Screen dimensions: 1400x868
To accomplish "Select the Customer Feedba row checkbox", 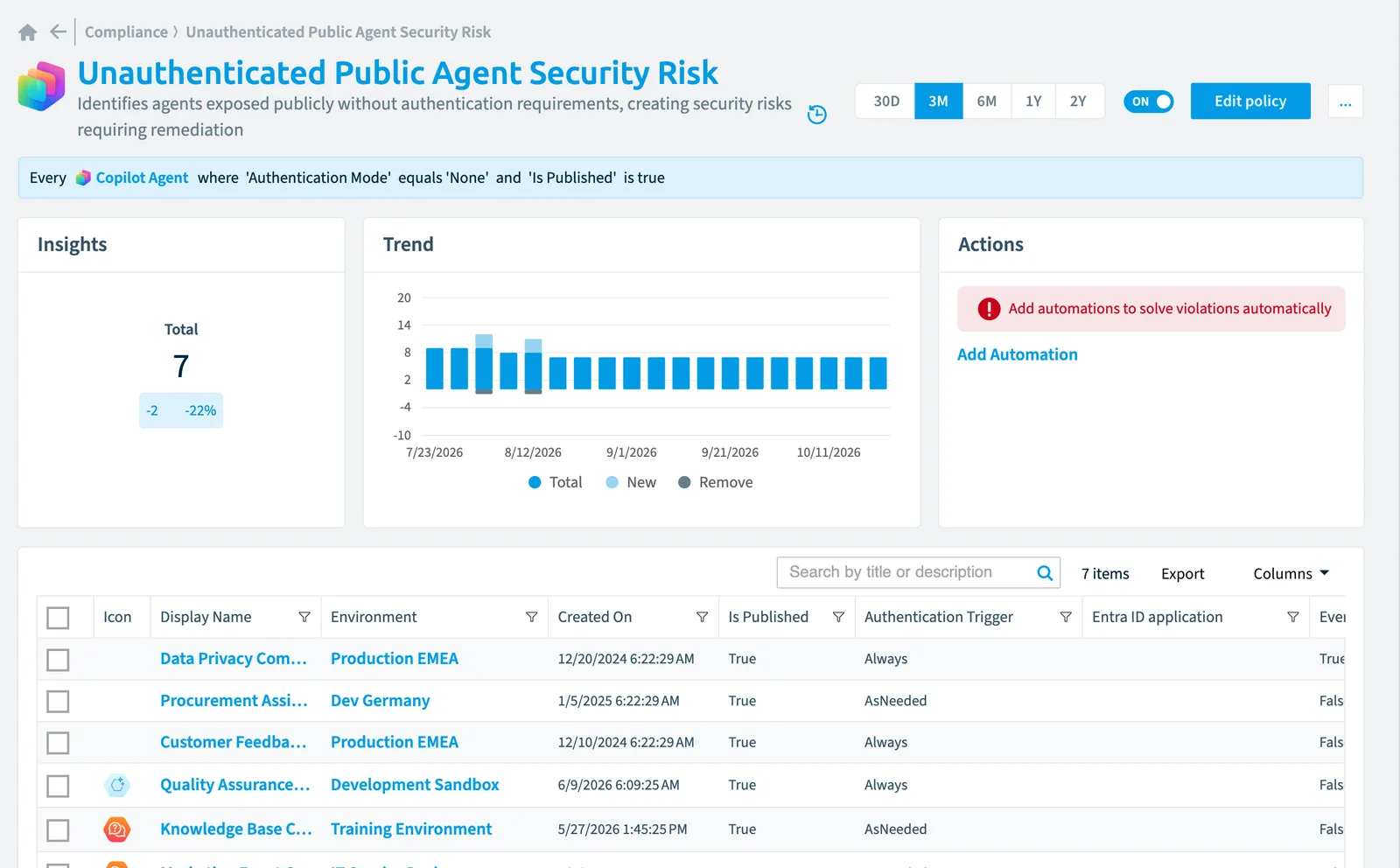I will tap(58, 743).
